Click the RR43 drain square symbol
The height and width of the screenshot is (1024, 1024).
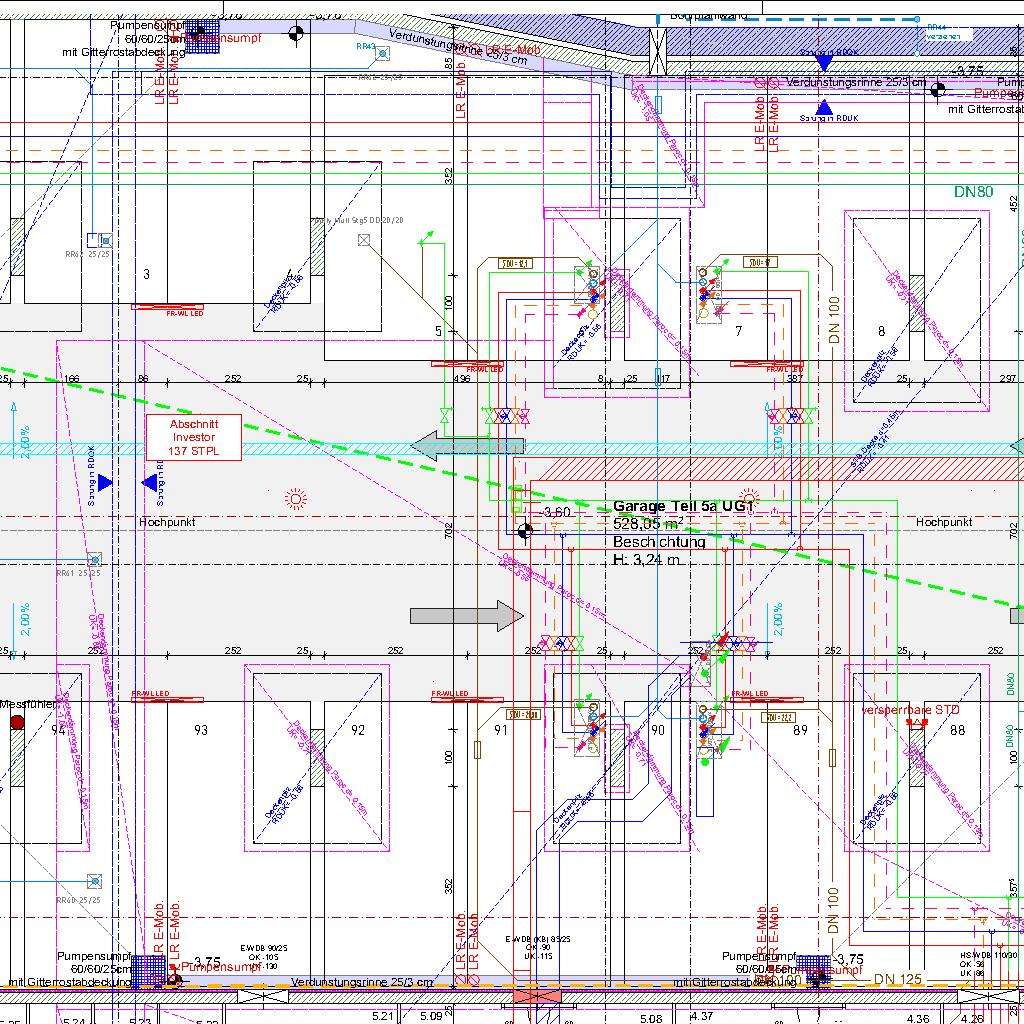pyautogui.click(x=383, y=53)
